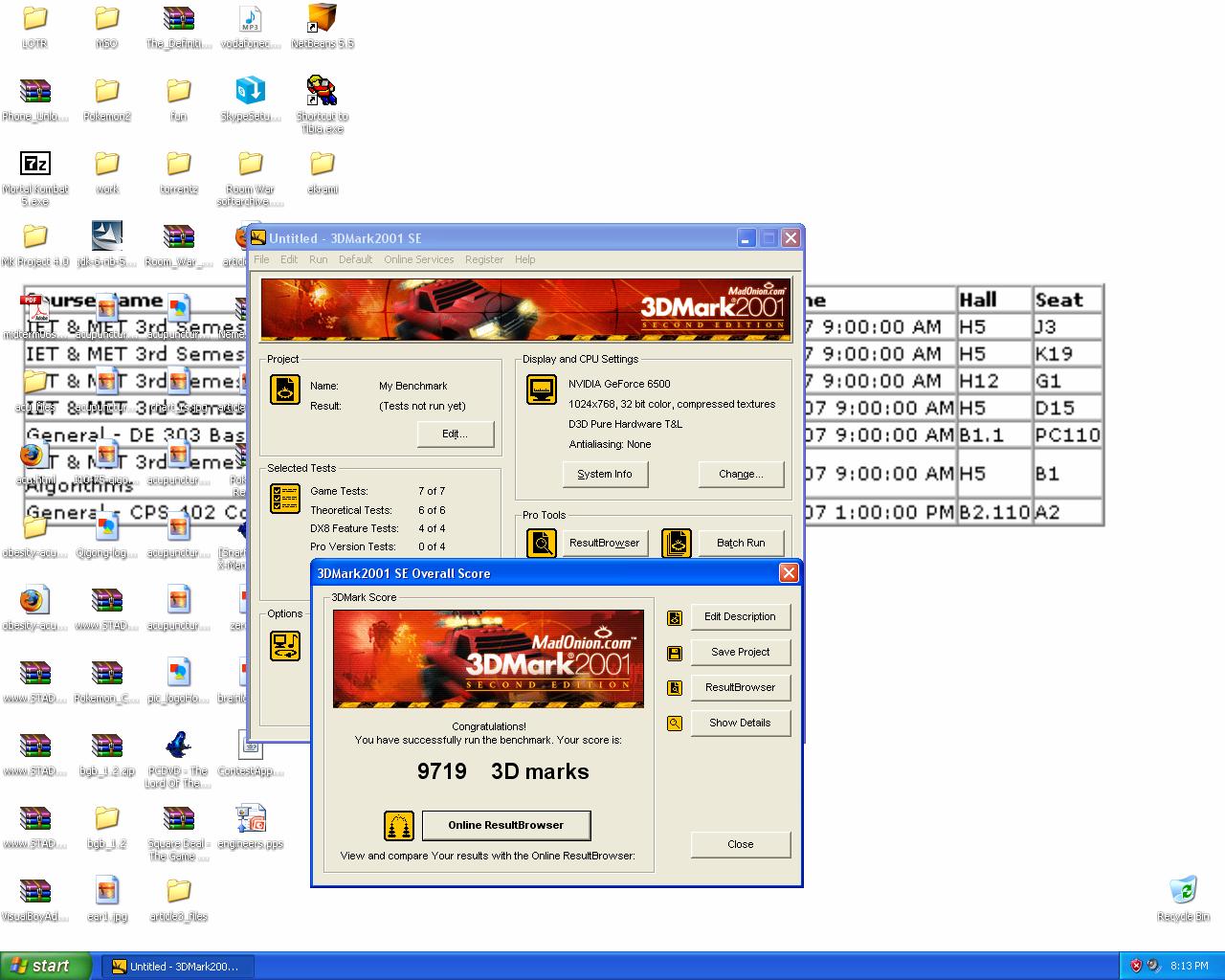Click the NVIDIA GeForce 6500 text
Screen dimensions: 1225x980
(x=619, y=384)
